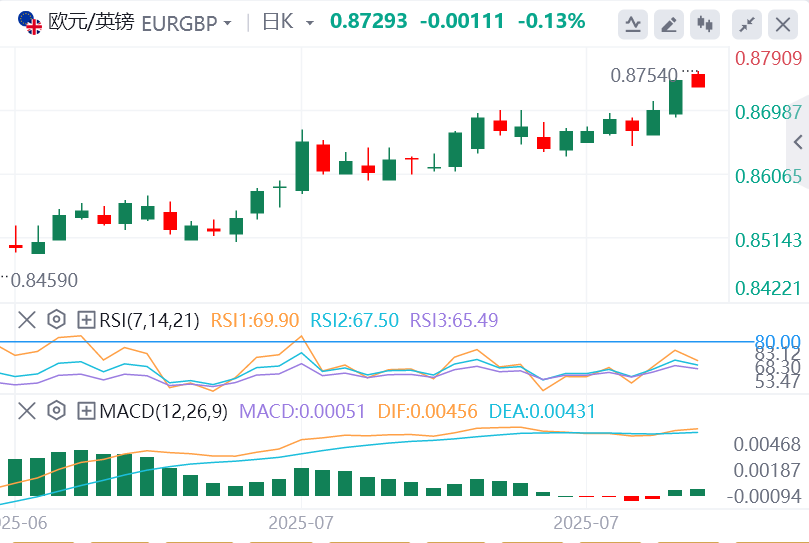Viewport: 809px width, 543px height.
Task: Click the DIF:0.00456 value
Action: (x=428, y=411)
